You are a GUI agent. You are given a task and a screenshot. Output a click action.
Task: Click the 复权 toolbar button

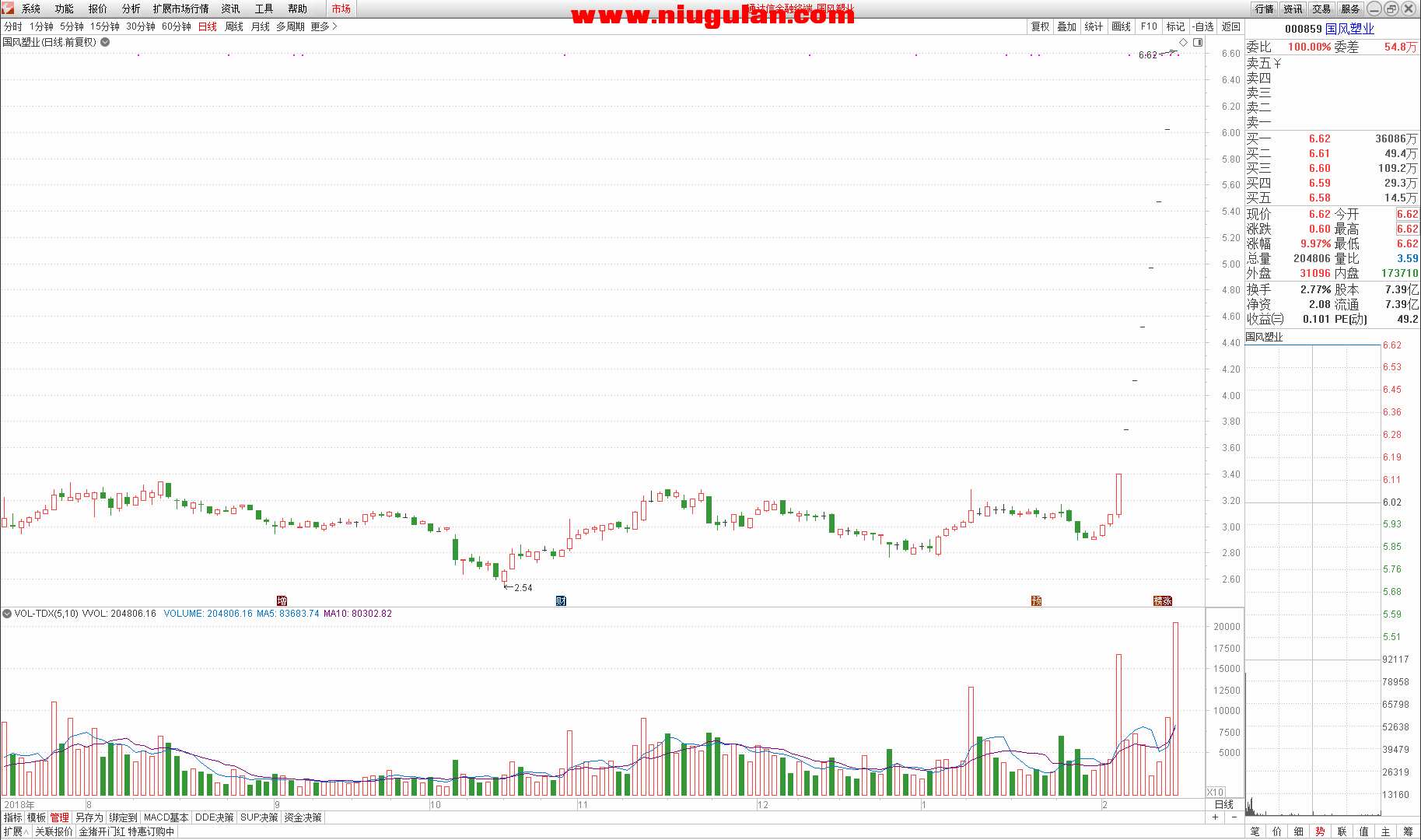(x=1041, y=26)
